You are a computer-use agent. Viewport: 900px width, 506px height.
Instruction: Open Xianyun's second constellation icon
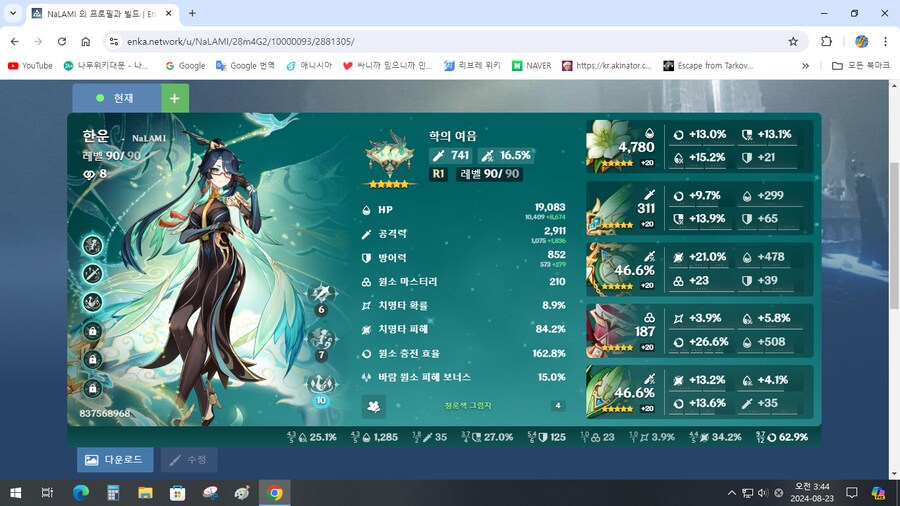click(92, 274)
